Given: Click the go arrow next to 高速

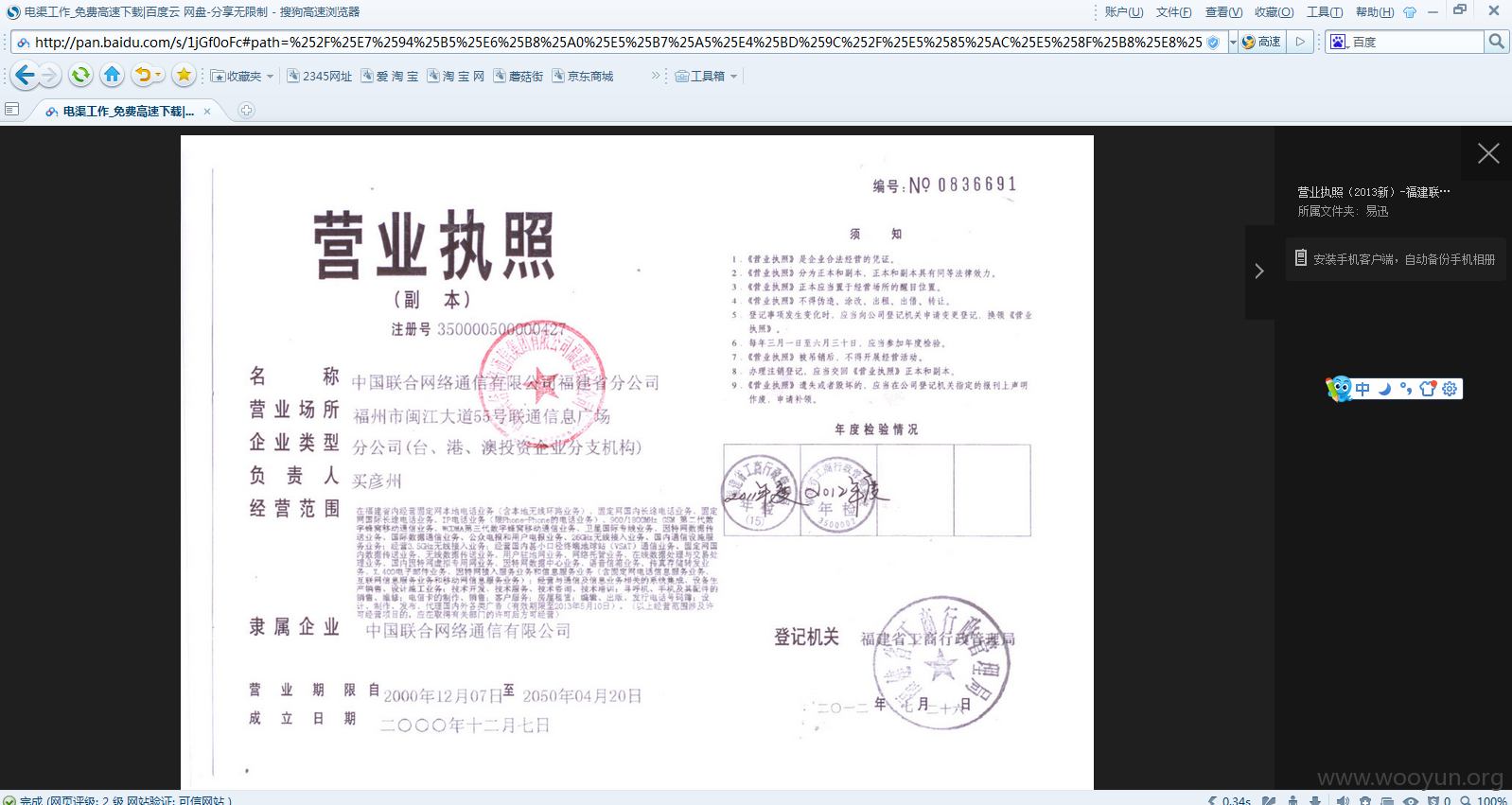Looking at the screenshot, I should coord(1300,42).
